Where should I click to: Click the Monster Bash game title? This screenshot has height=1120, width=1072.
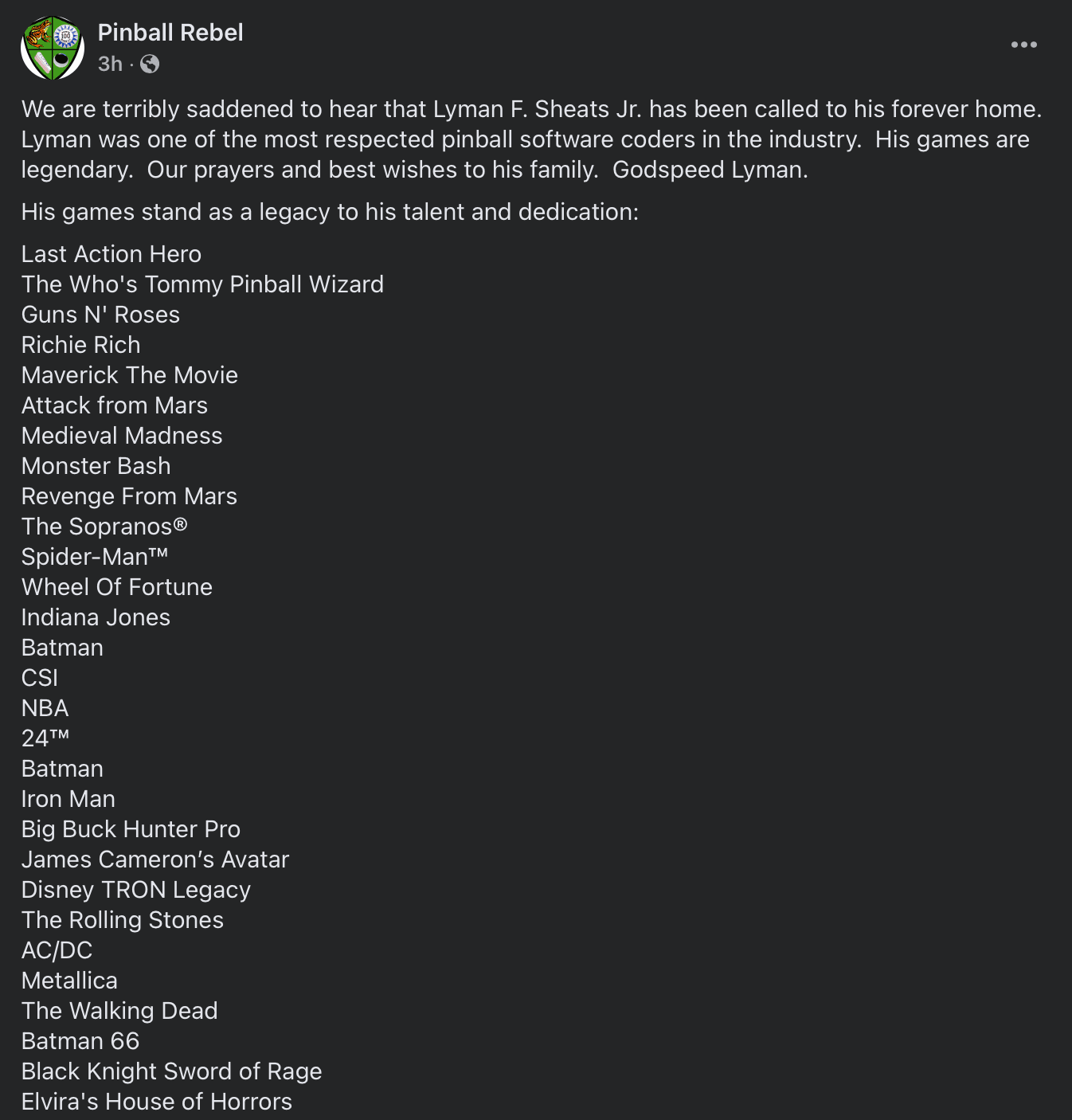tap(96, 466)
